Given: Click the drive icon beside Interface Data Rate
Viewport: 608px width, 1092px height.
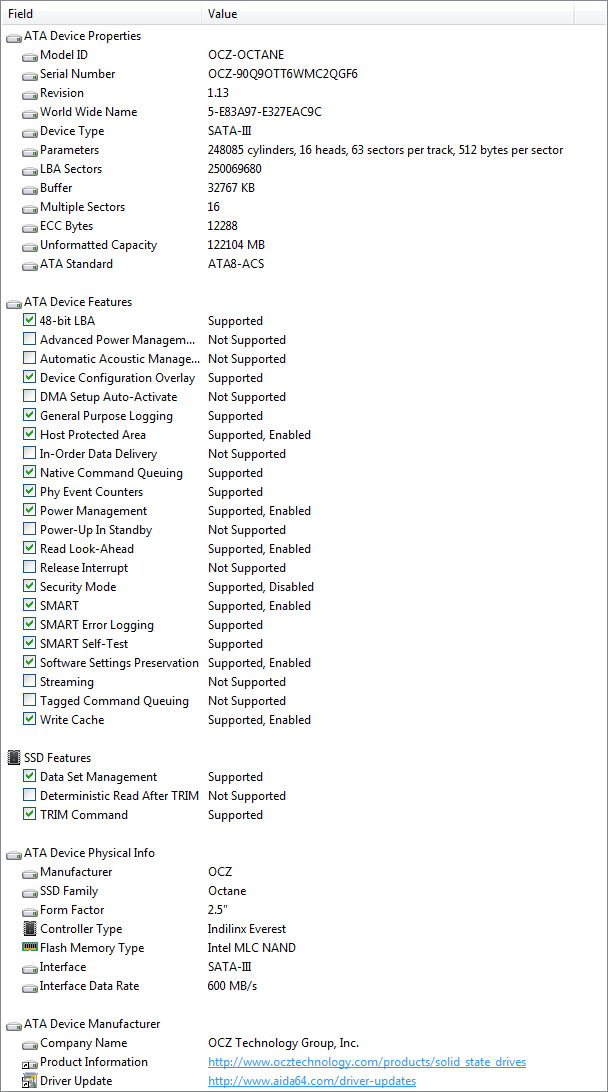Looking at the screenshot, I should pos(29,988).
